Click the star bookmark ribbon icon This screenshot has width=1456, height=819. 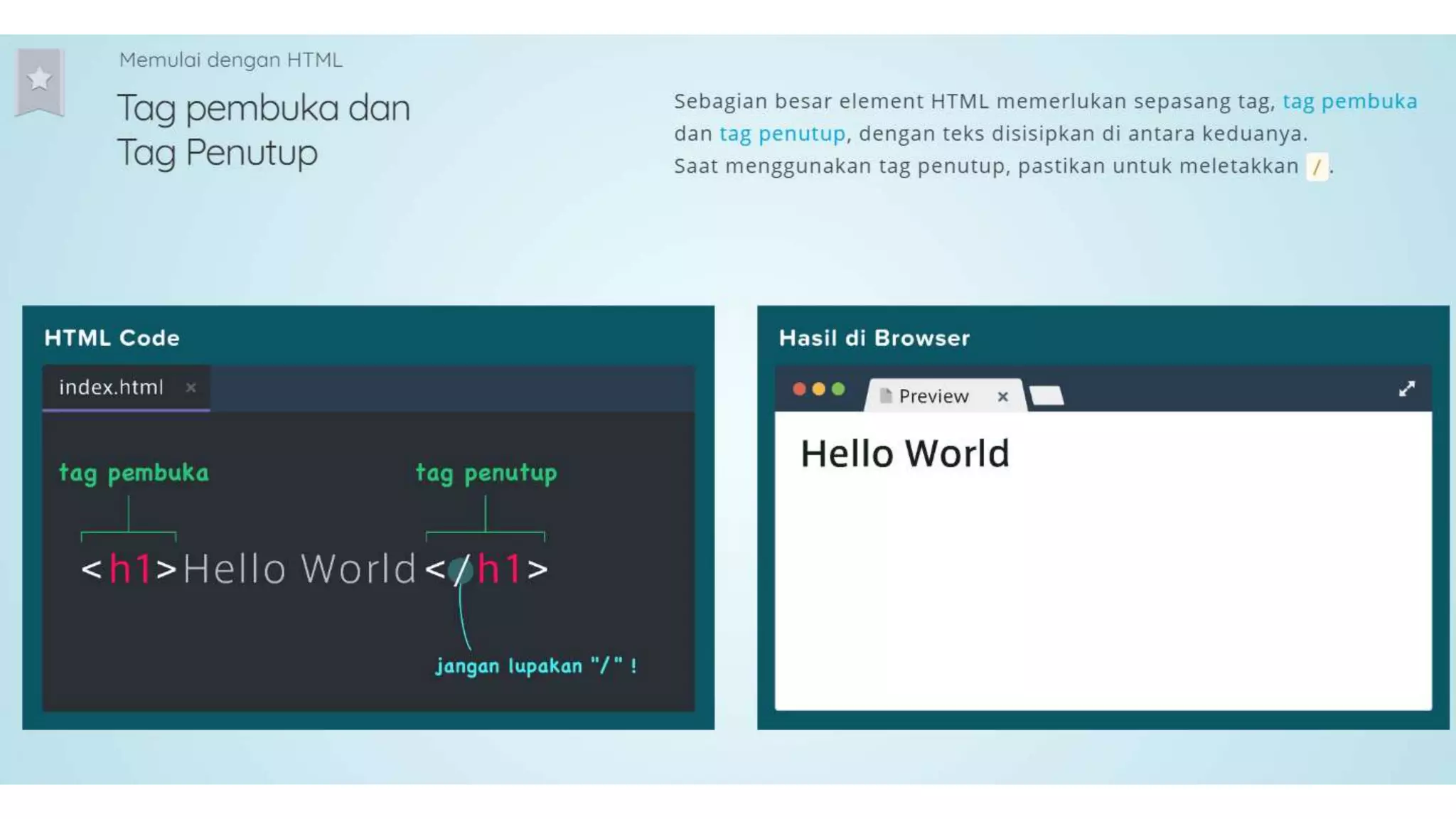pyautogui.click(x=40, y=80)
